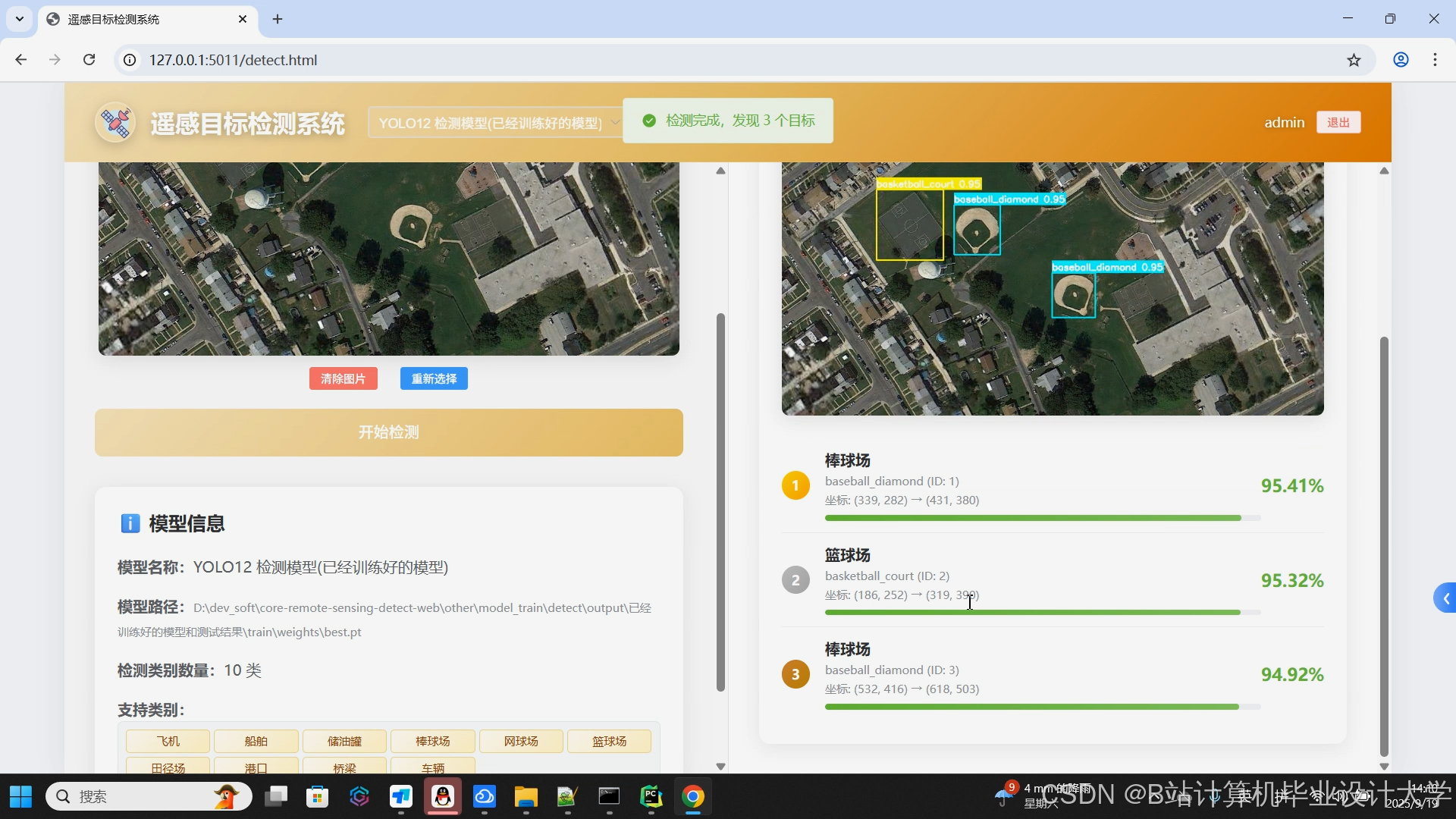This screenshot has height=819, width=1456.
Task: Click the 重新选择 reselect button
Action: tap(434, 379)
